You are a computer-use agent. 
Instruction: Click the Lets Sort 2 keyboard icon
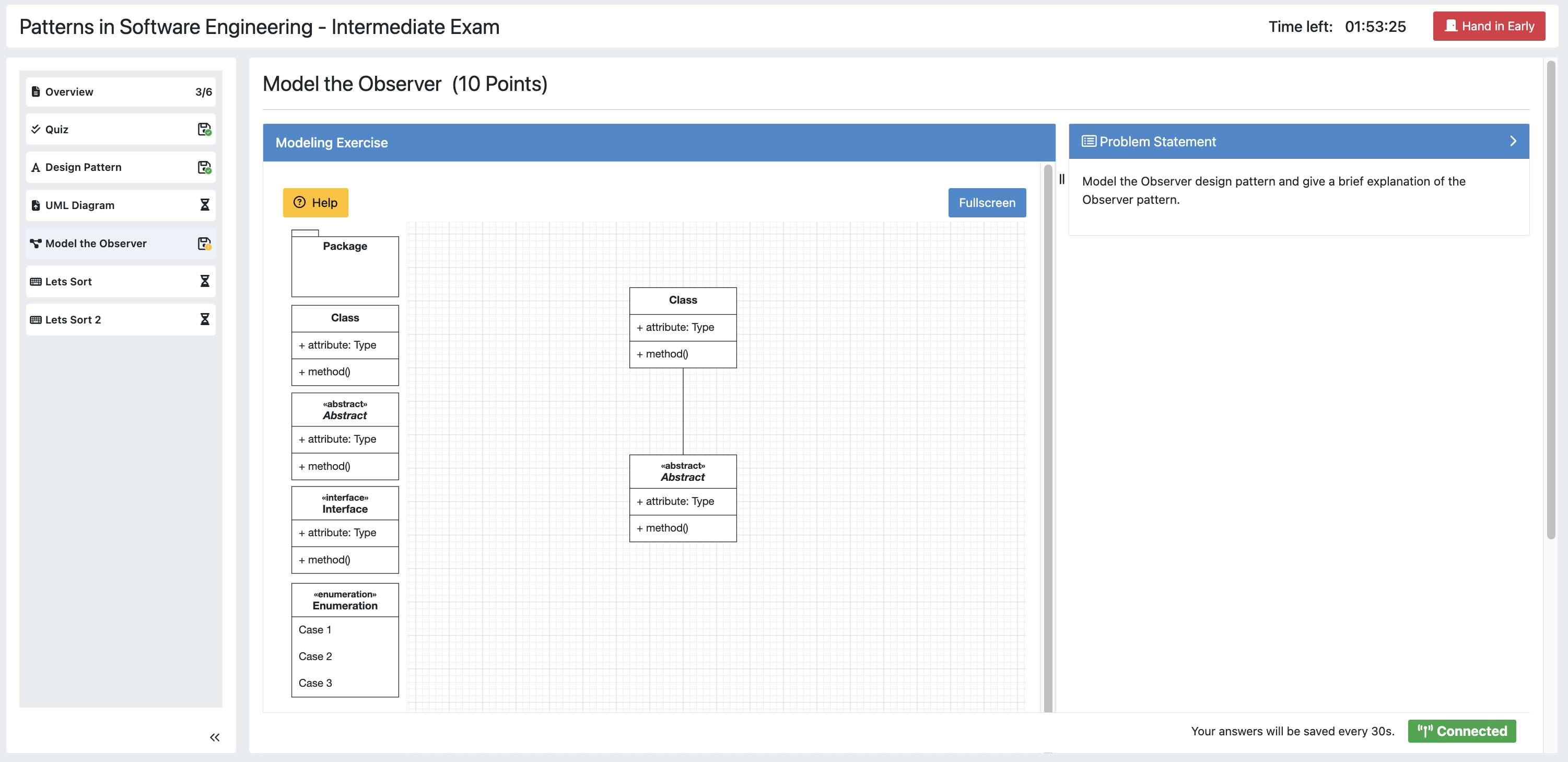[x=36, y=320]
